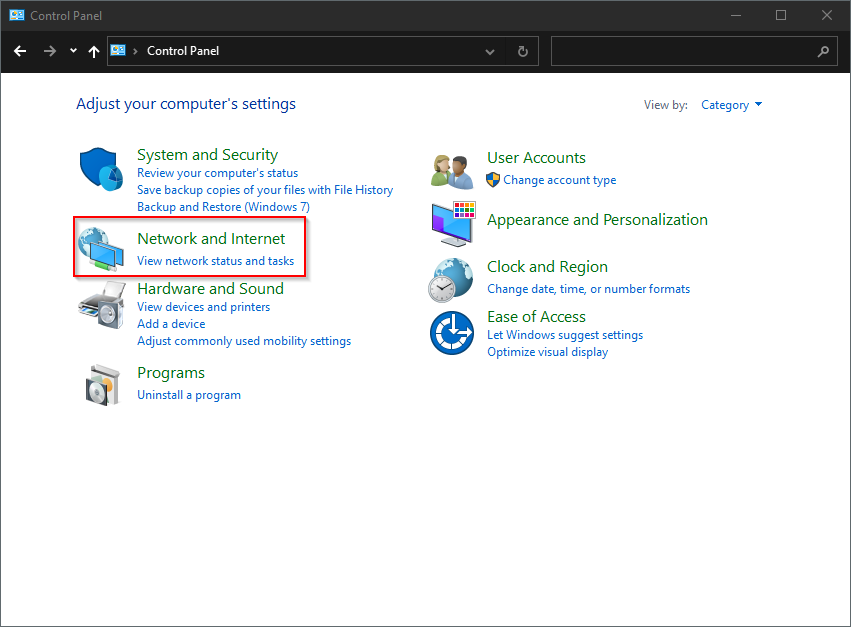851x627 pixels.
Task: Open View network status and tasks link
Action: (x=215, y=261)
